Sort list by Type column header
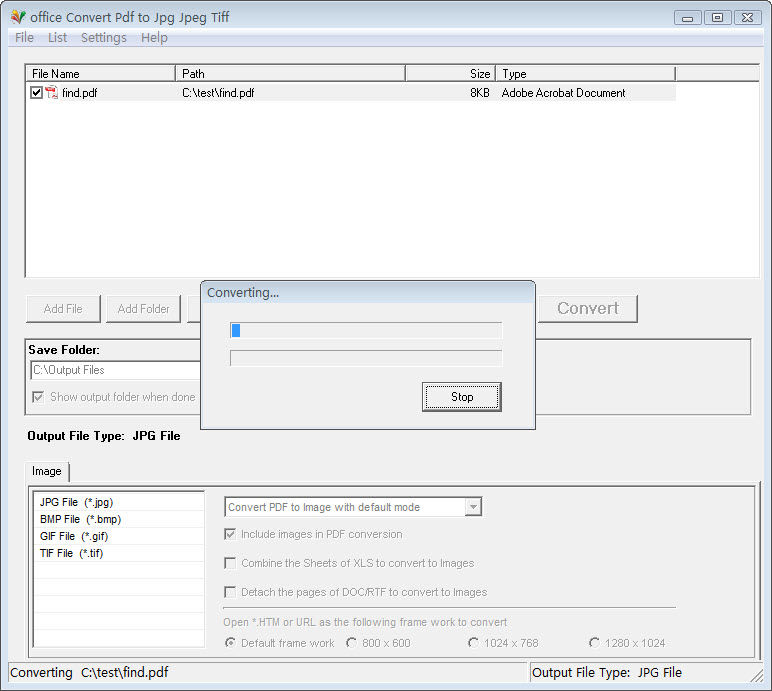 (x=585, y=74)
